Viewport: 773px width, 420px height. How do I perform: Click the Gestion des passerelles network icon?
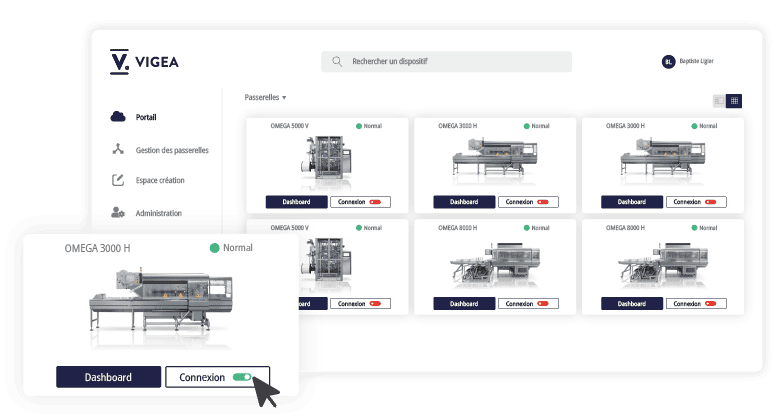pyautogui.click(x=118, y=149)
